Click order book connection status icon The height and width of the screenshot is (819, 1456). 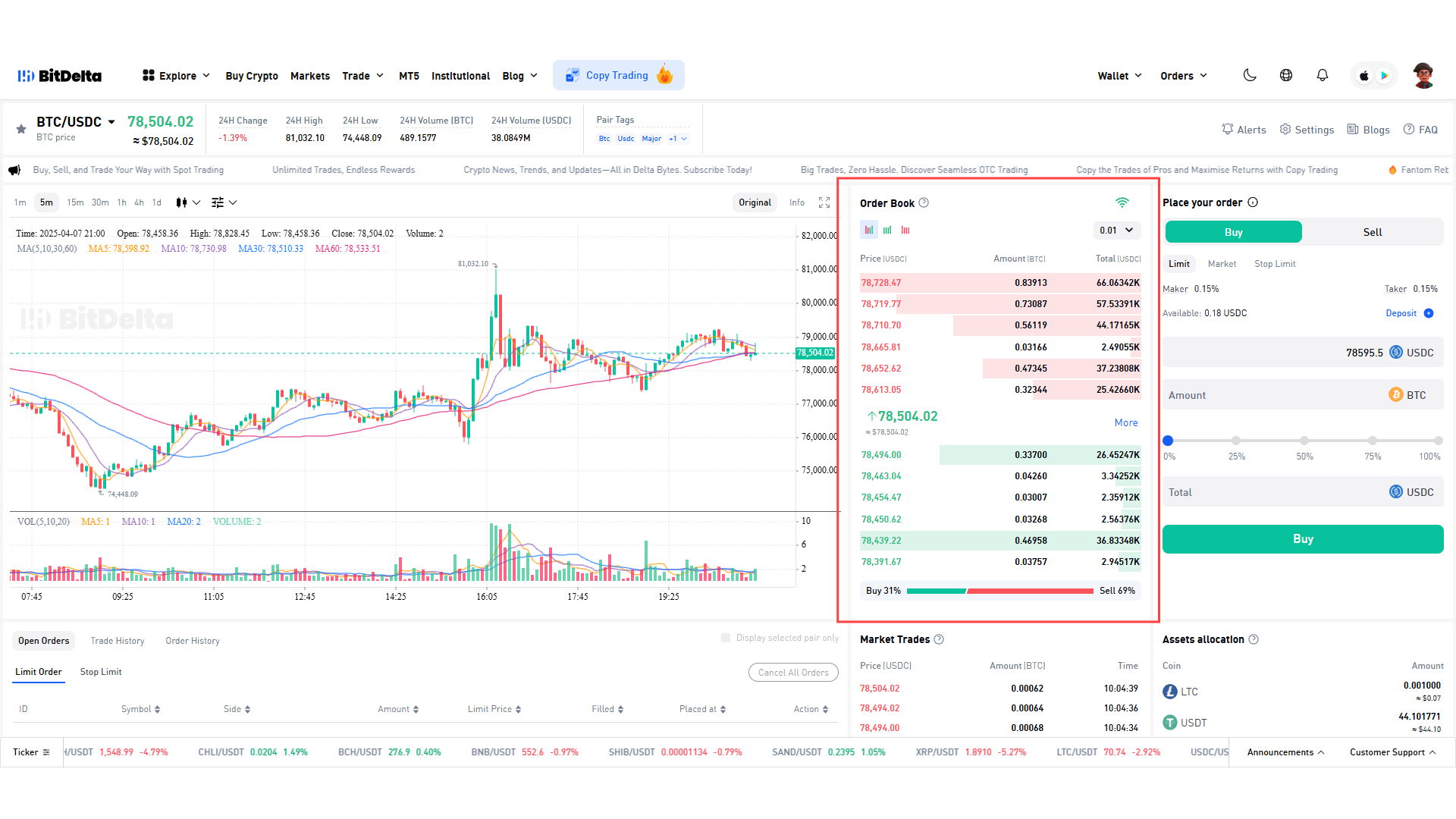(x=1122, y=202)
